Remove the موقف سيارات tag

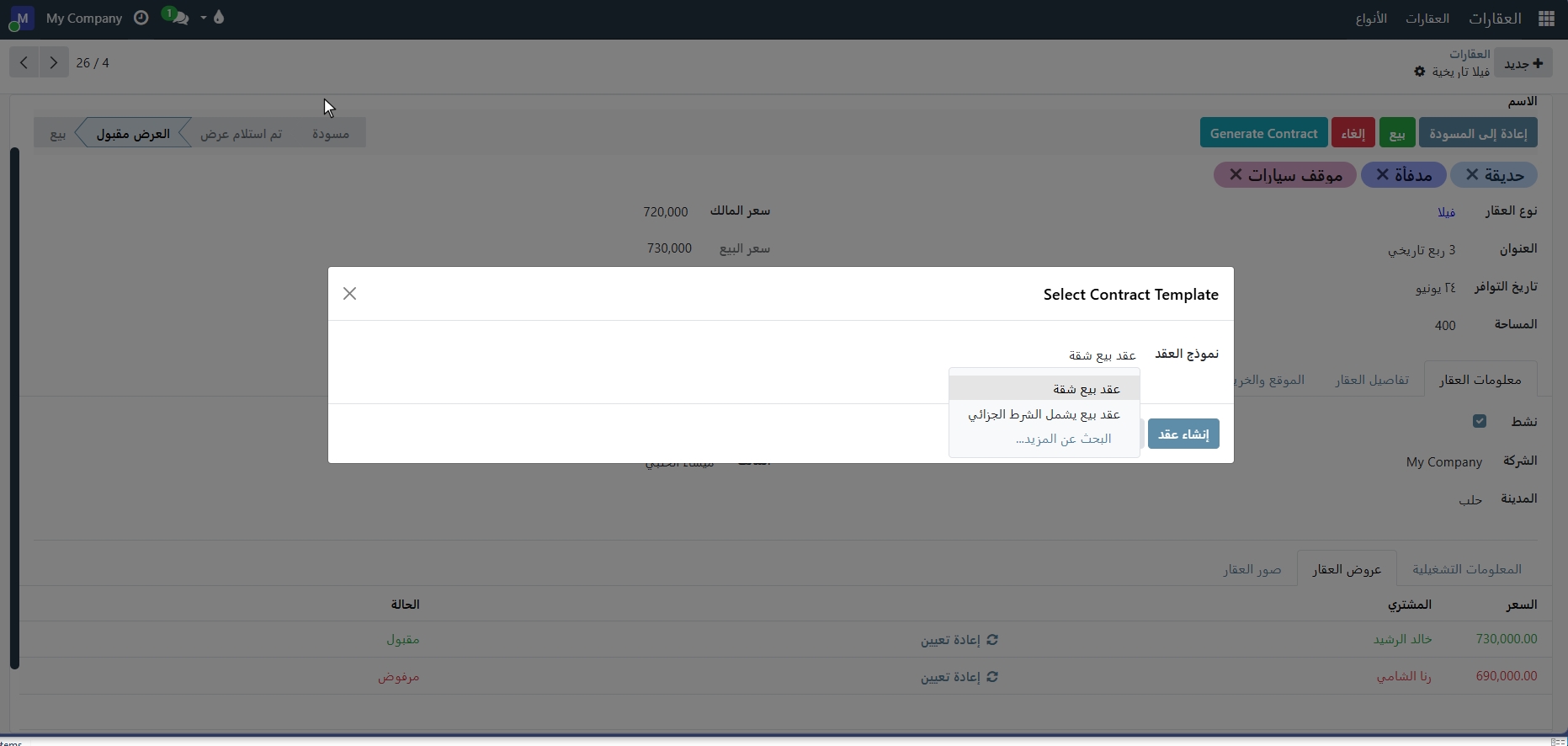pos(1236,174)
